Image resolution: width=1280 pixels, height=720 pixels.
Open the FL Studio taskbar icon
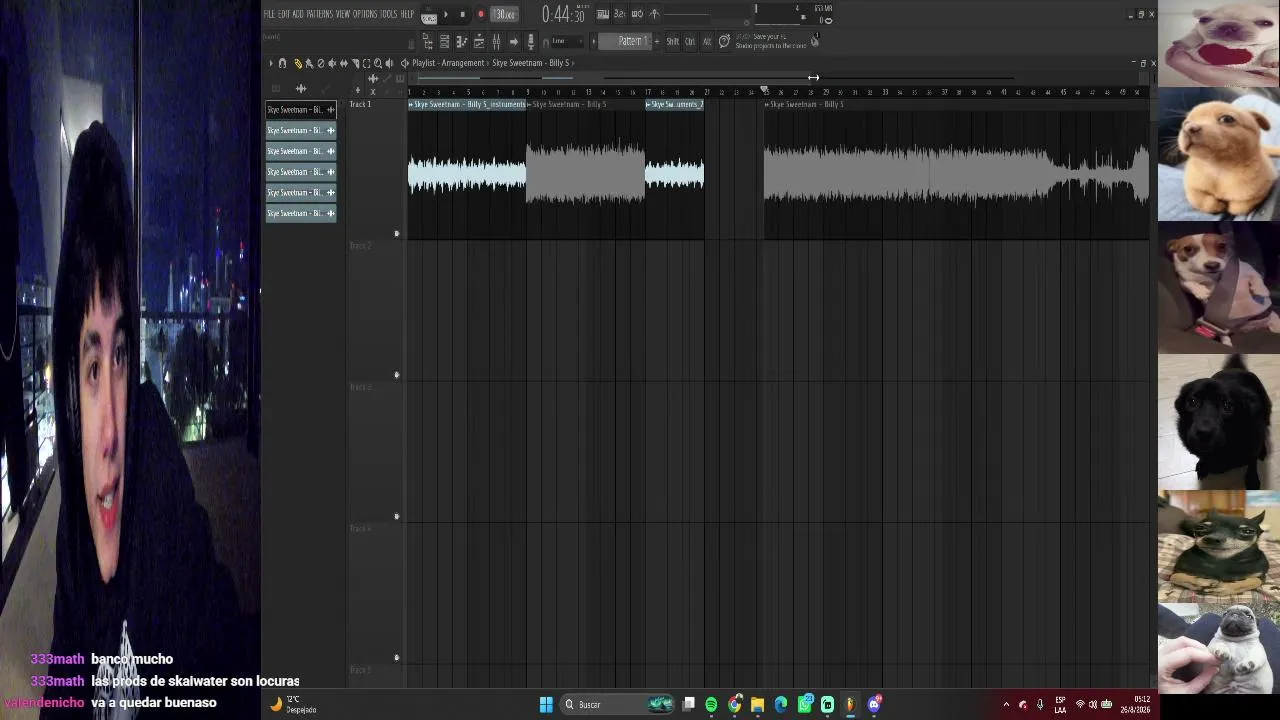(x=851, y=705)
